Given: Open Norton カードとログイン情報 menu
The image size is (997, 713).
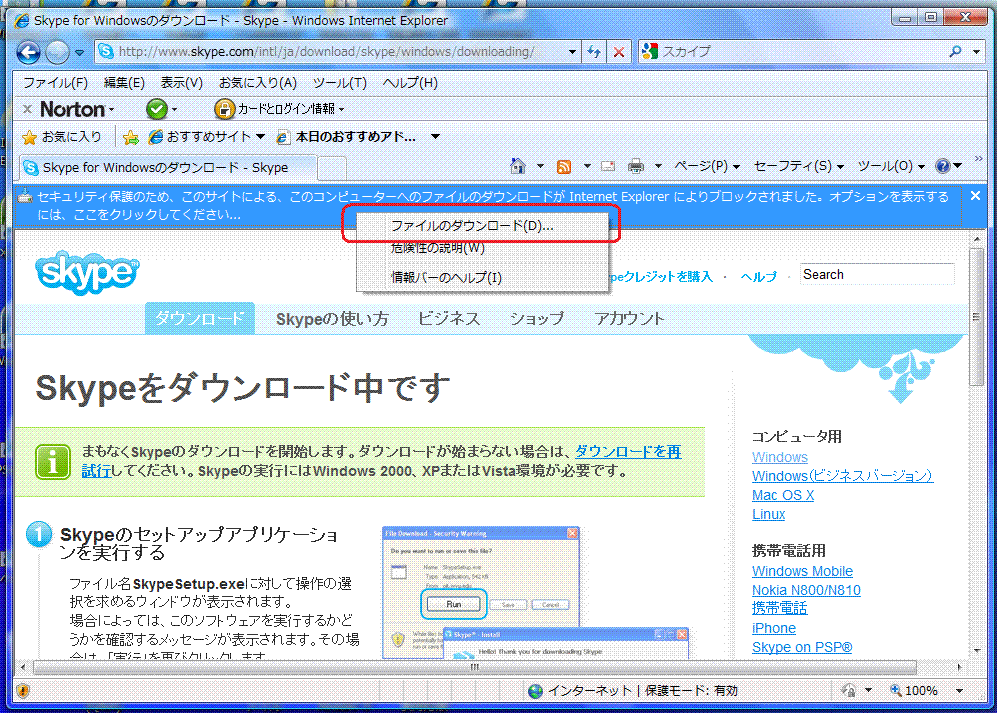Looking at the screenshot, I should tap(280, 109).
